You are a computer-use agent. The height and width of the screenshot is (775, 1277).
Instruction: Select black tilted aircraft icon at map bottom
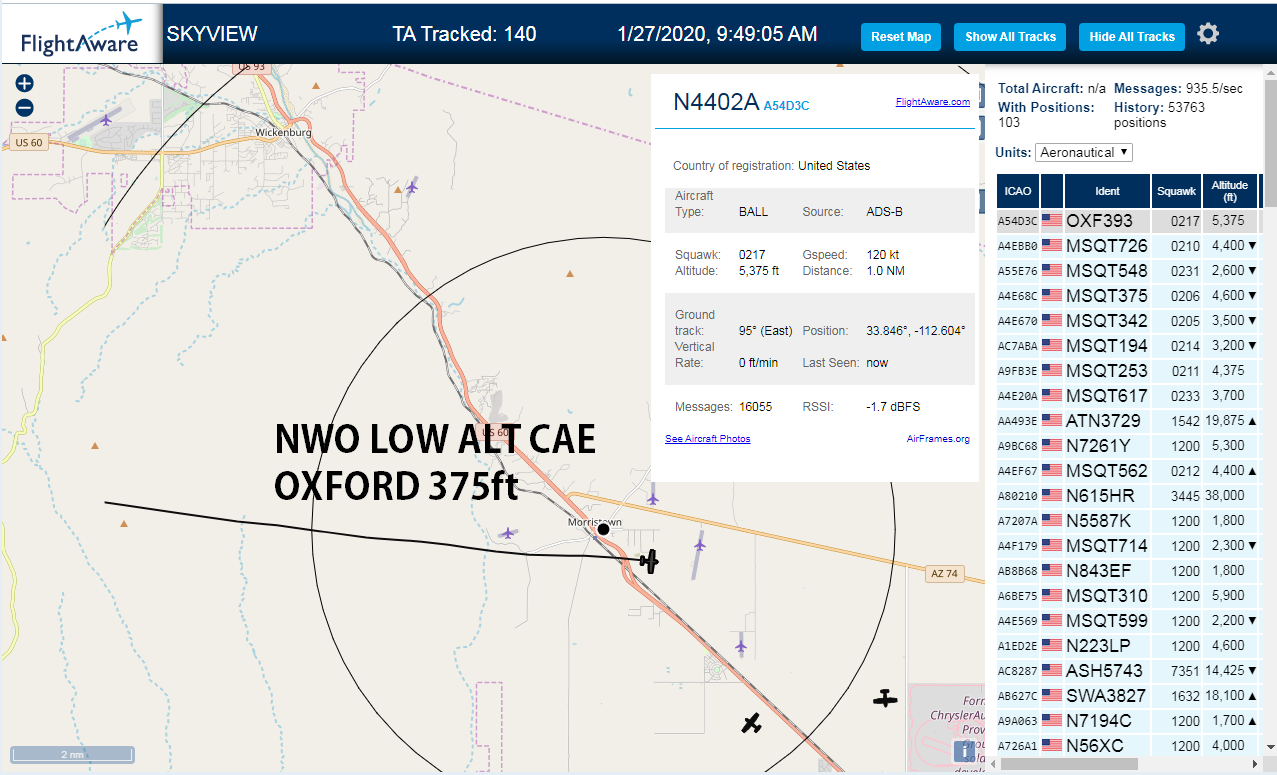tap(752, 722)
